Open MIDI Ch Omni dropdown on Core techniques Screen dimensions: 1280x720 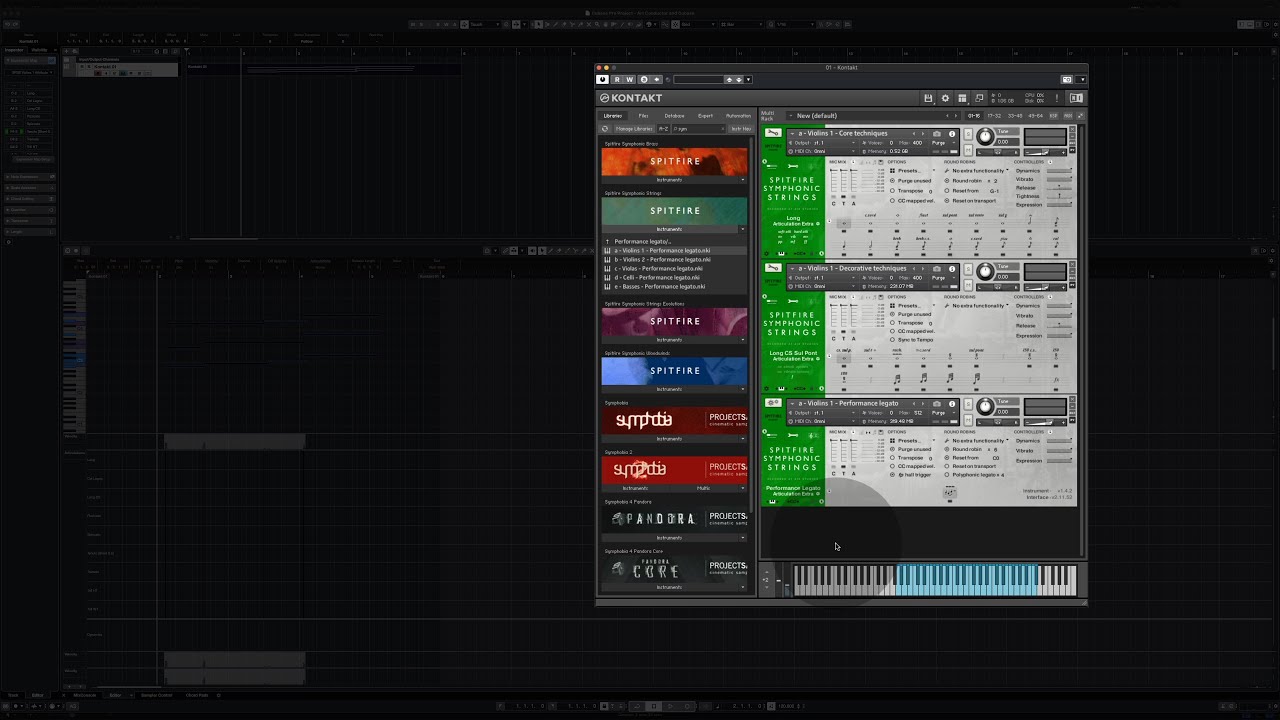[x=822, y=151]
